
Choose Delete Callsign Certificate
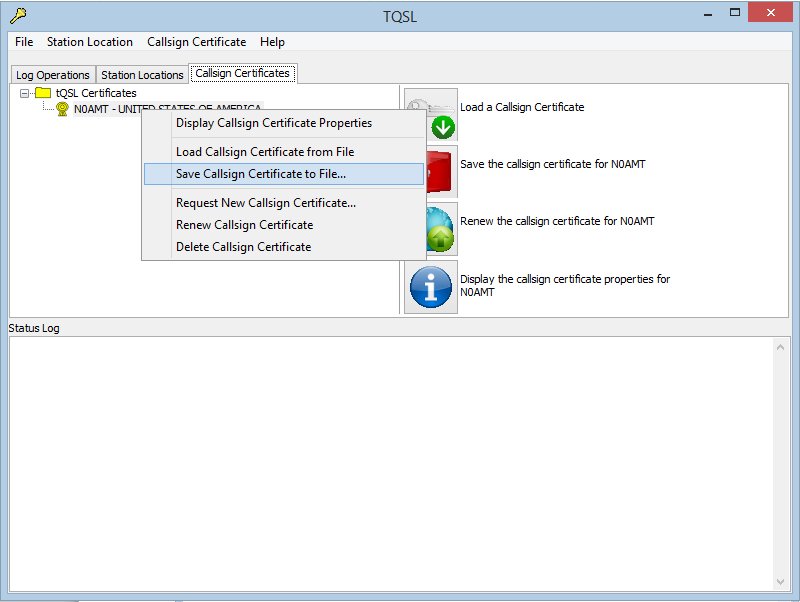click(x=284, y=247)
